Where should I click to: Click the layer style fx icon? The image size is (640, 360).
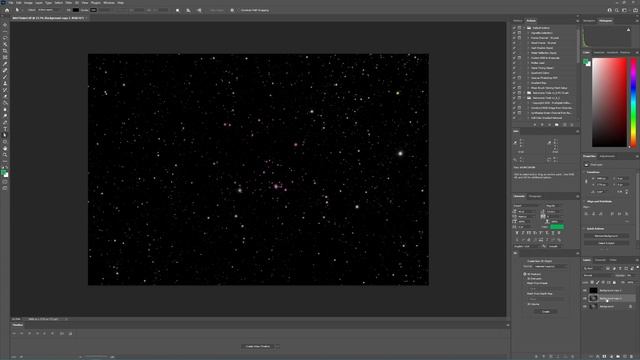(598, 356)
